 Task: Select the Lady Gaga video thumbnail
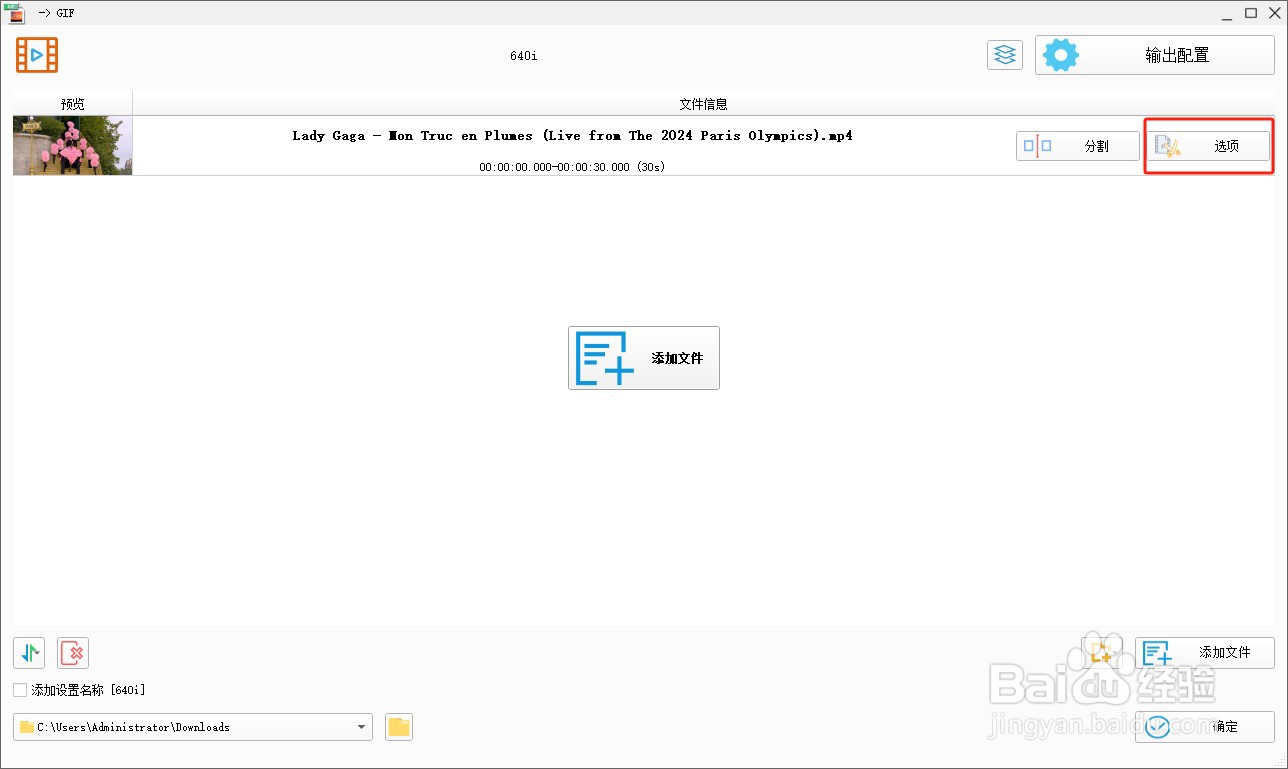[72, 146]
